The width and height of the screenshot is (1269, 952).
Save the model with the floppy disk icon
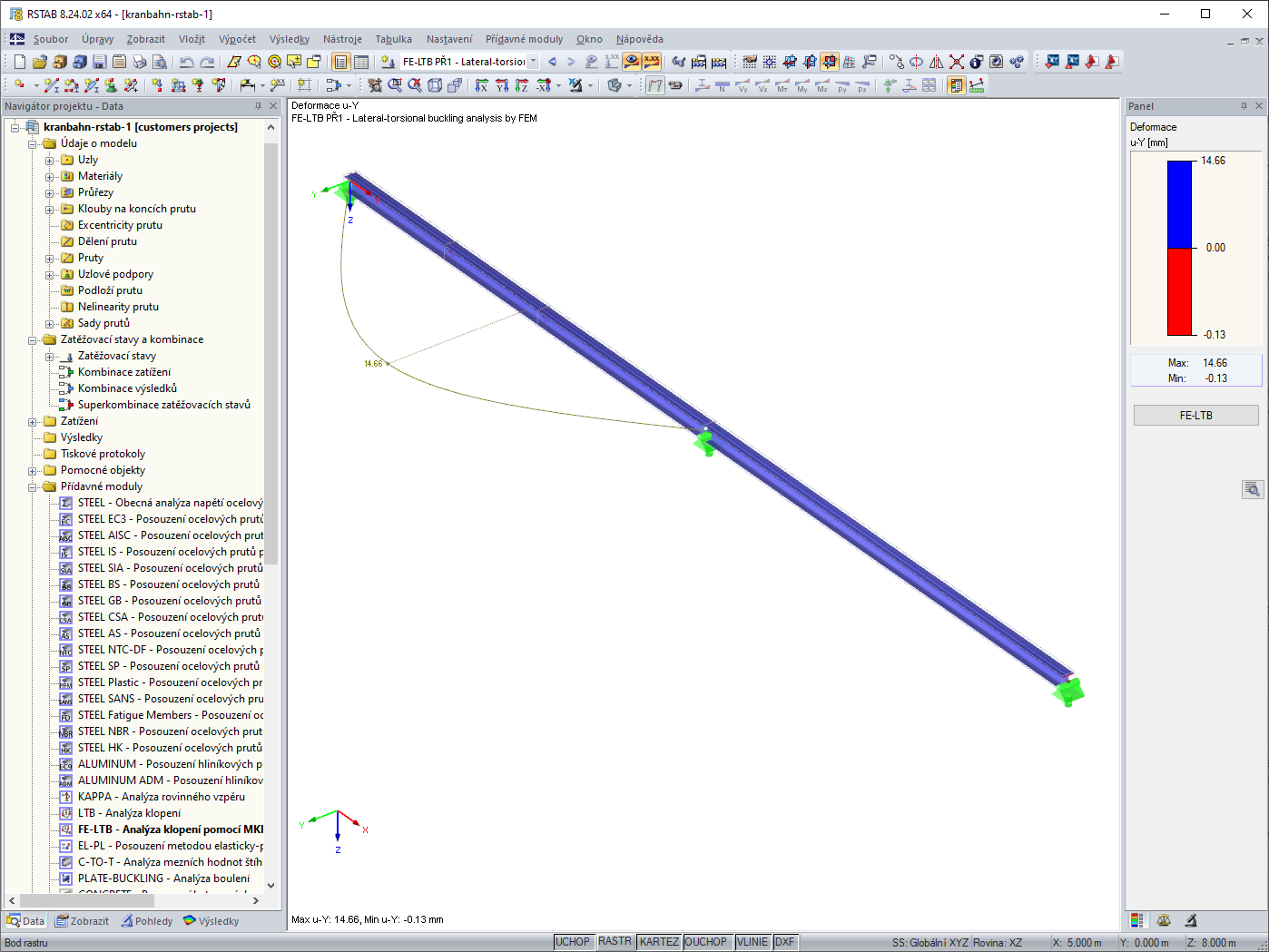(99, 62)
